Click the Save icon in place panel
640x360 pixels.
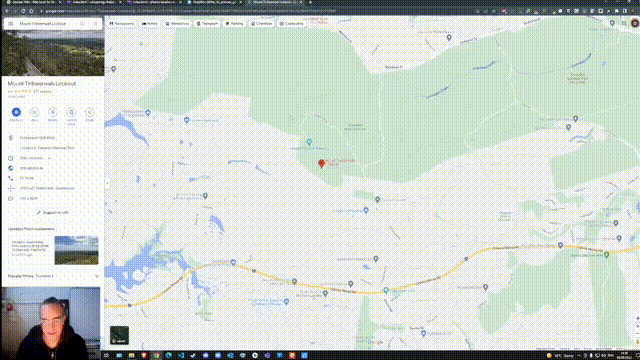pyautogui.click(x=35, y=112)
